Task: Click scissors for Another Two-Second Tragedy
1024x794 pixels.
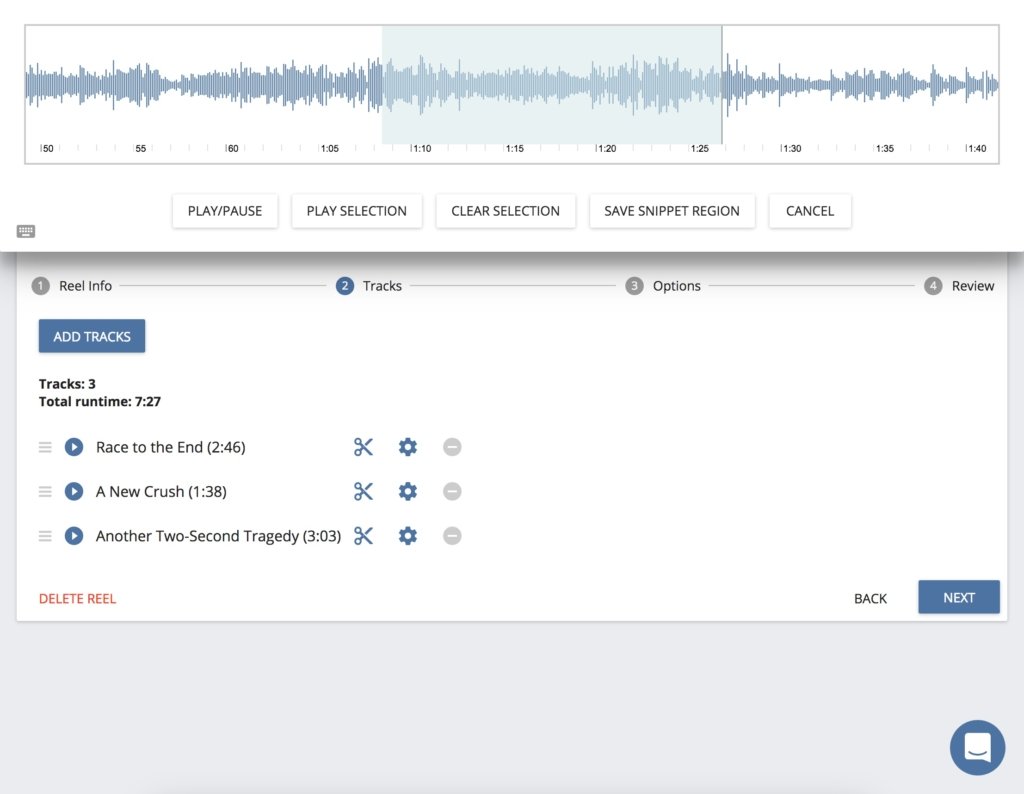Action: click(363, 536)
